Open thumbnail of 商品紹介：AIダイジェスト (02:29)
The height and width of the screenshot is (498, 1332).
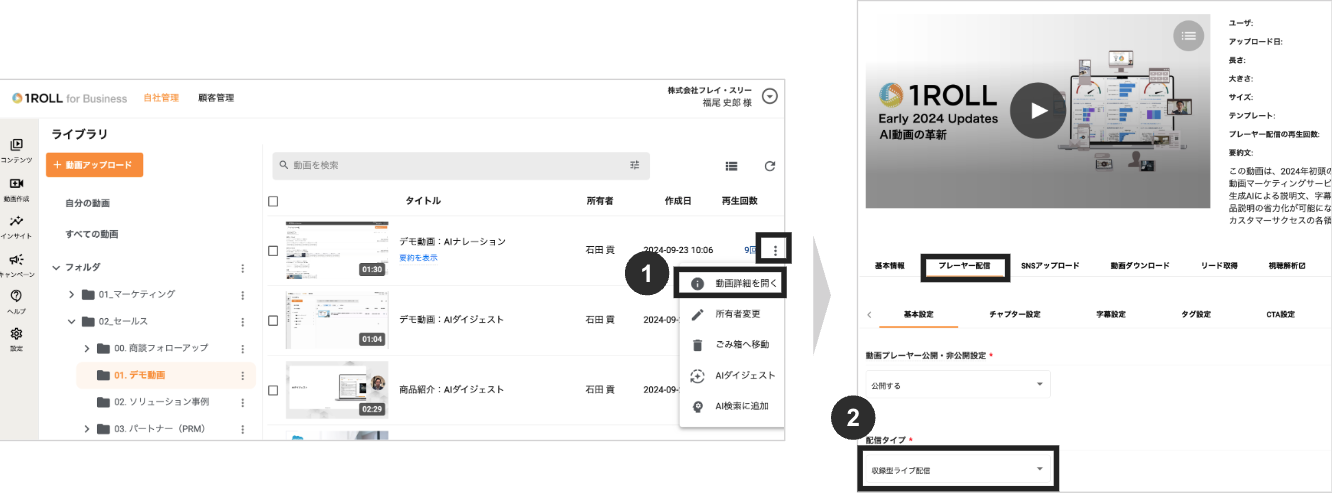336,390
